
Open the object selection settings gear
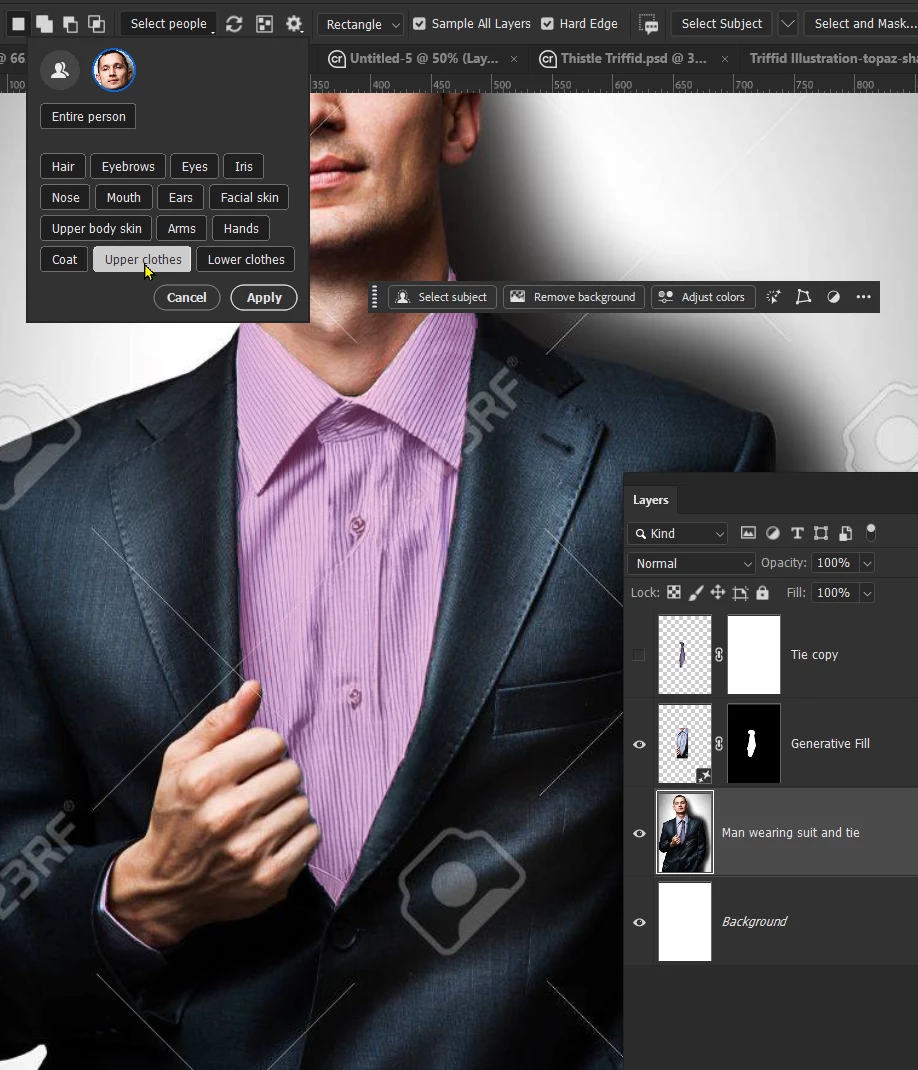(x=294, y=24)
